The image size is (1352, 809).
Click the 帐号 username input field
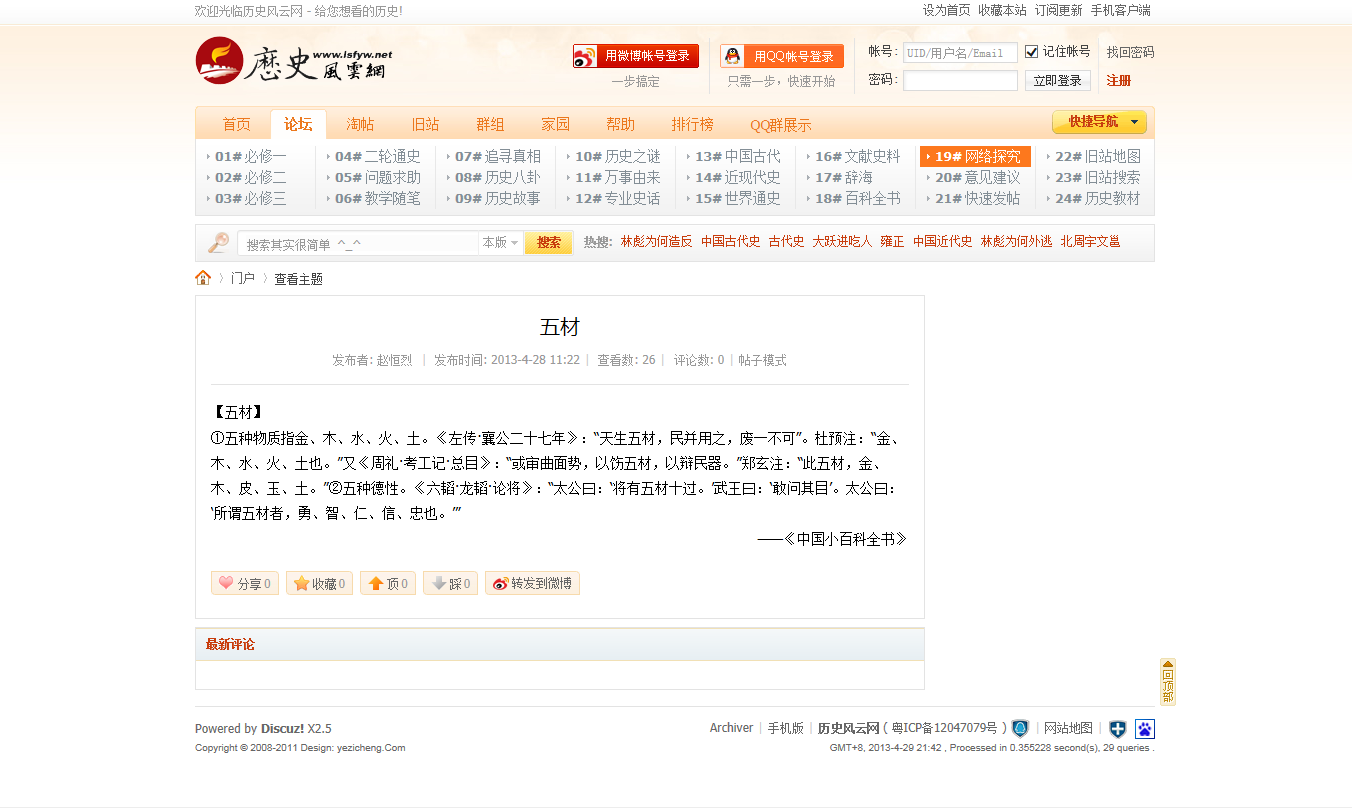pos(960,53)
